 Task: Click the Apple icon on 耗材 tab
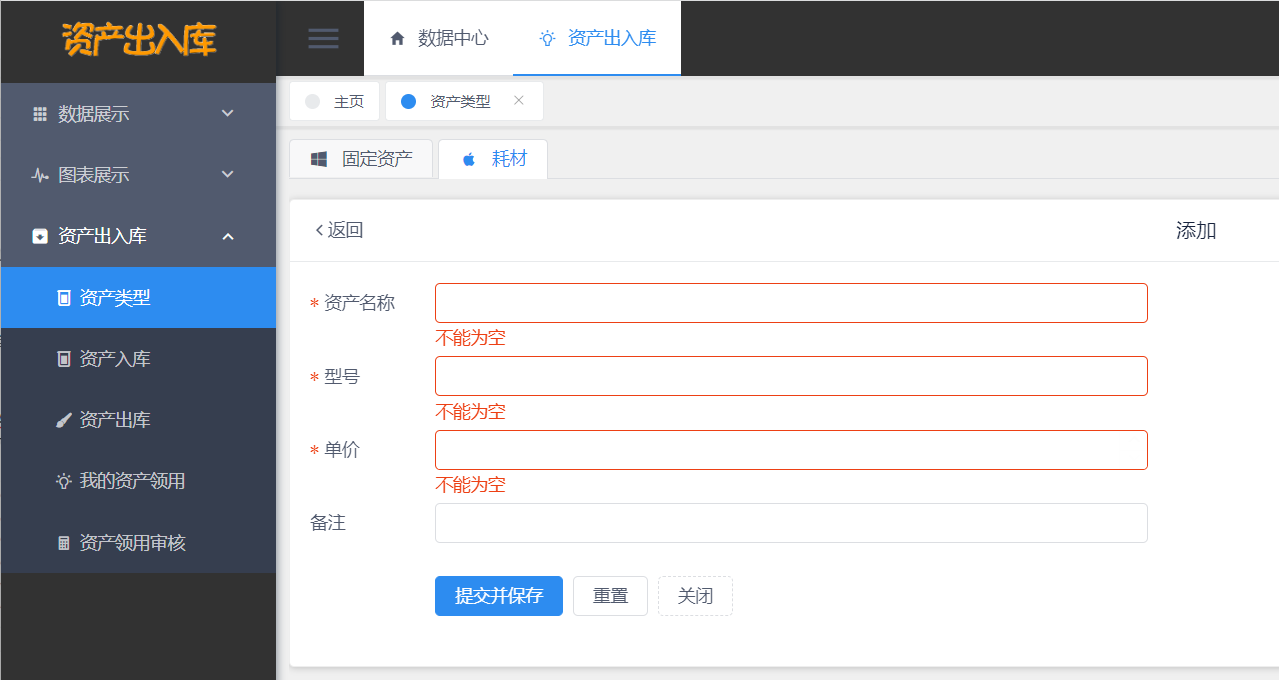[x=469, y=159]
